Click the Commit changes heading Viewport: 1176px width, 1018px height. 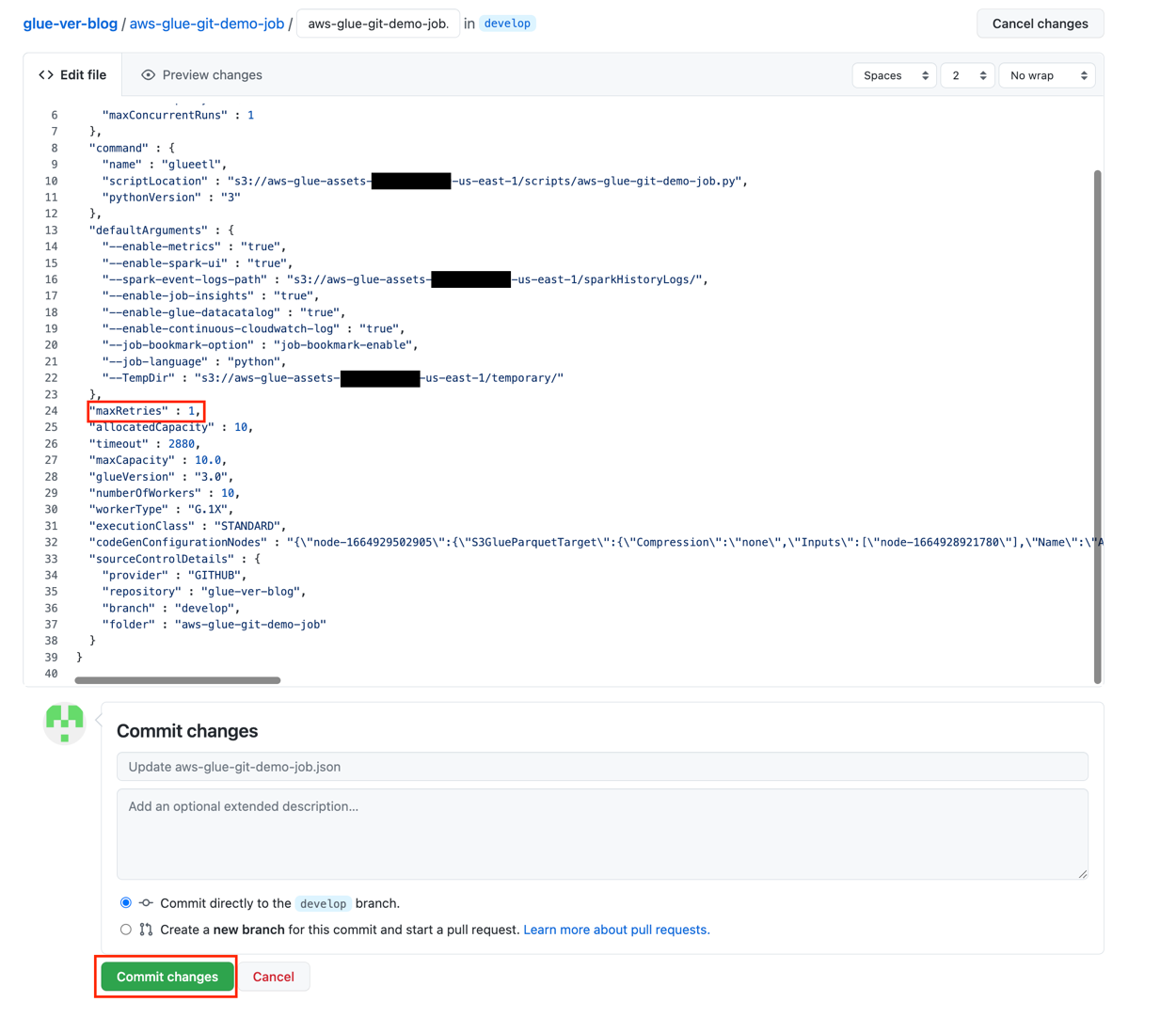[187, 731]
